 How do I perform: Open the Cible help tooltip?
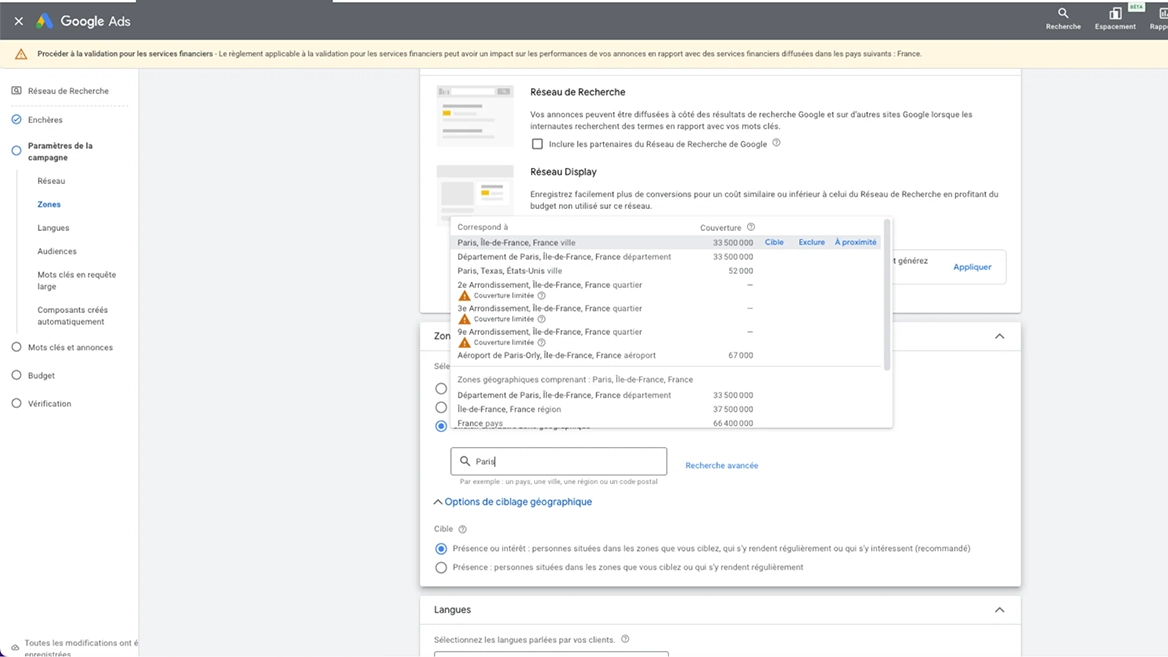click(x=463, y=529)
